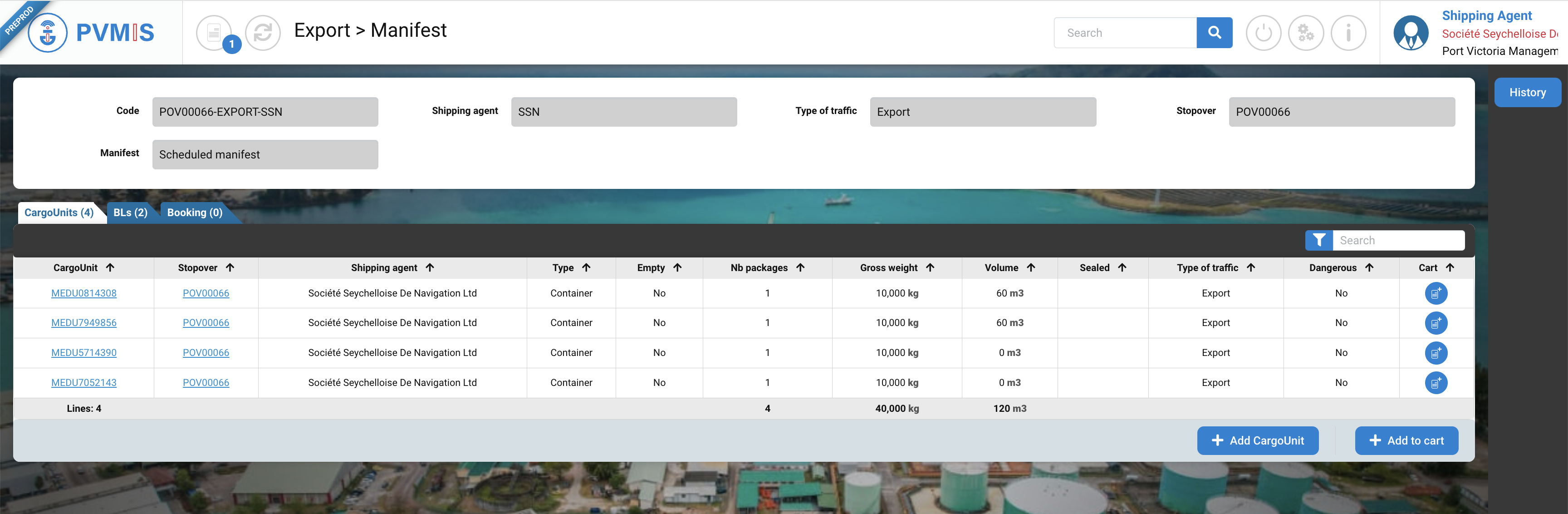Click the power logout icon
The image size is (1568, 514).
coord(1263,33)
